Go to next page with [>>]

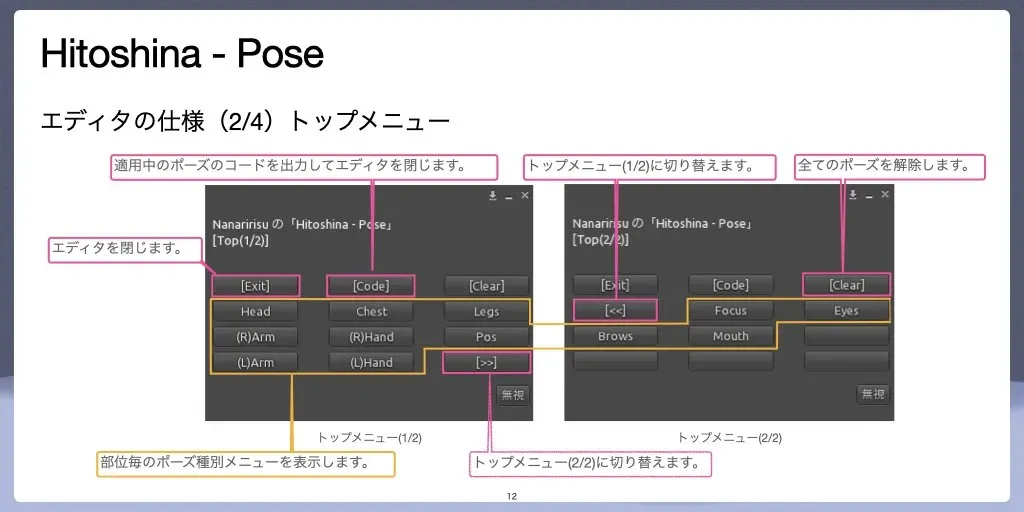pos(487,362)
